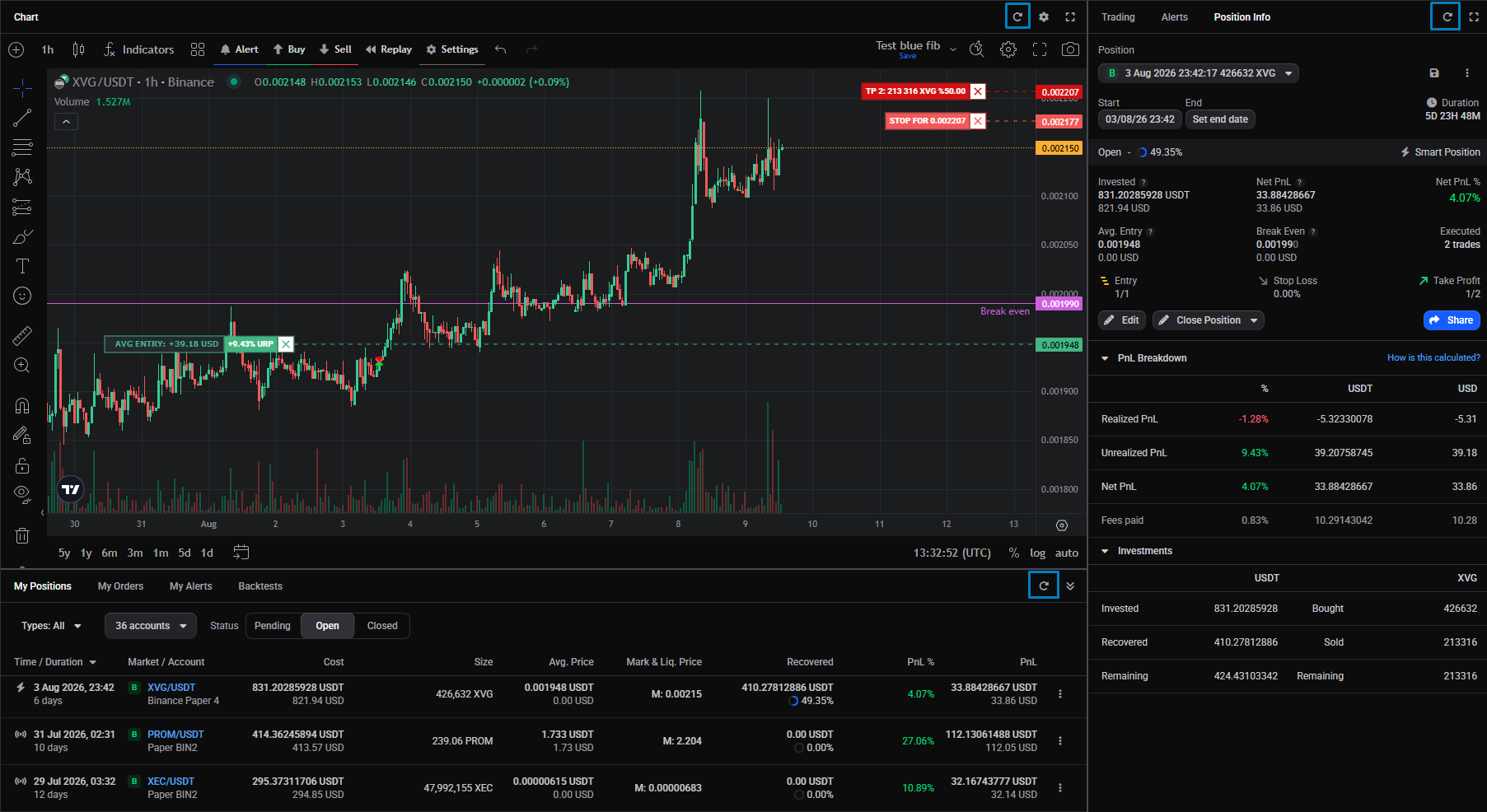Toggle visibility of all drawings eye icon
Image resolution: width=1487 pixels, height=812 pixels.
click(22, 493)
